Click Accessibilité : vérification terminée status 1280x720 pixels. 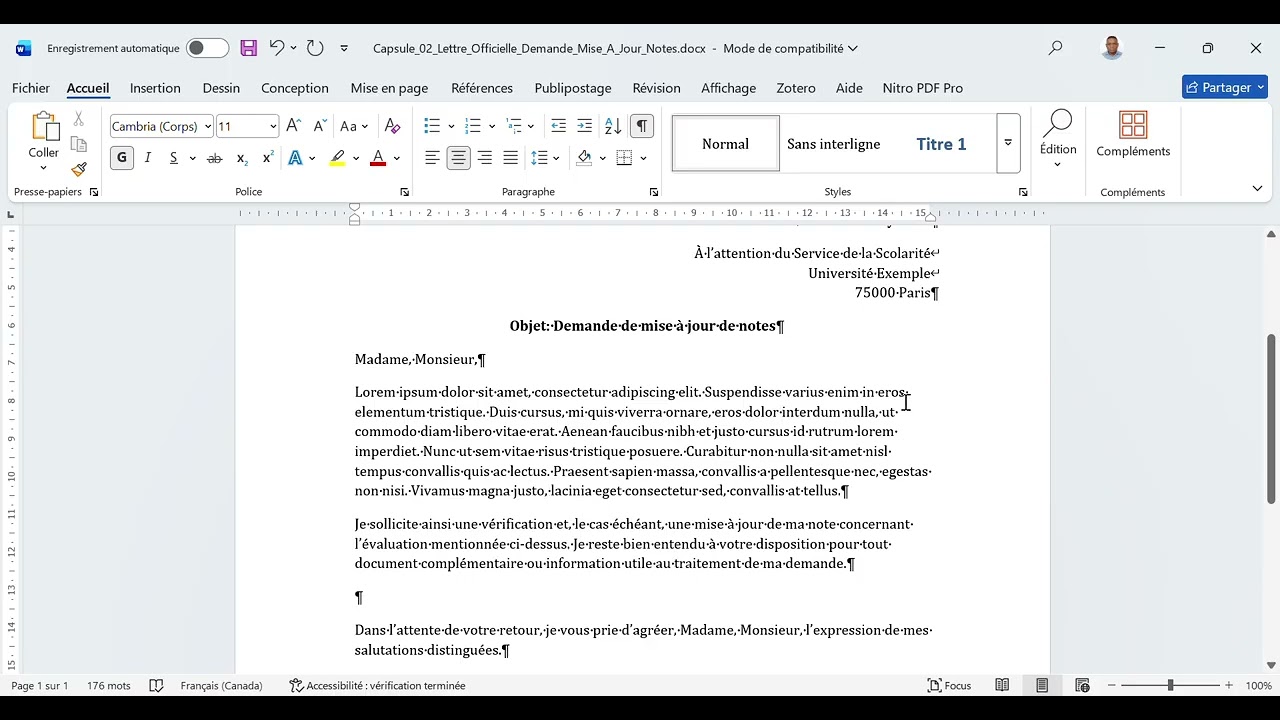[x=377, y=686]
